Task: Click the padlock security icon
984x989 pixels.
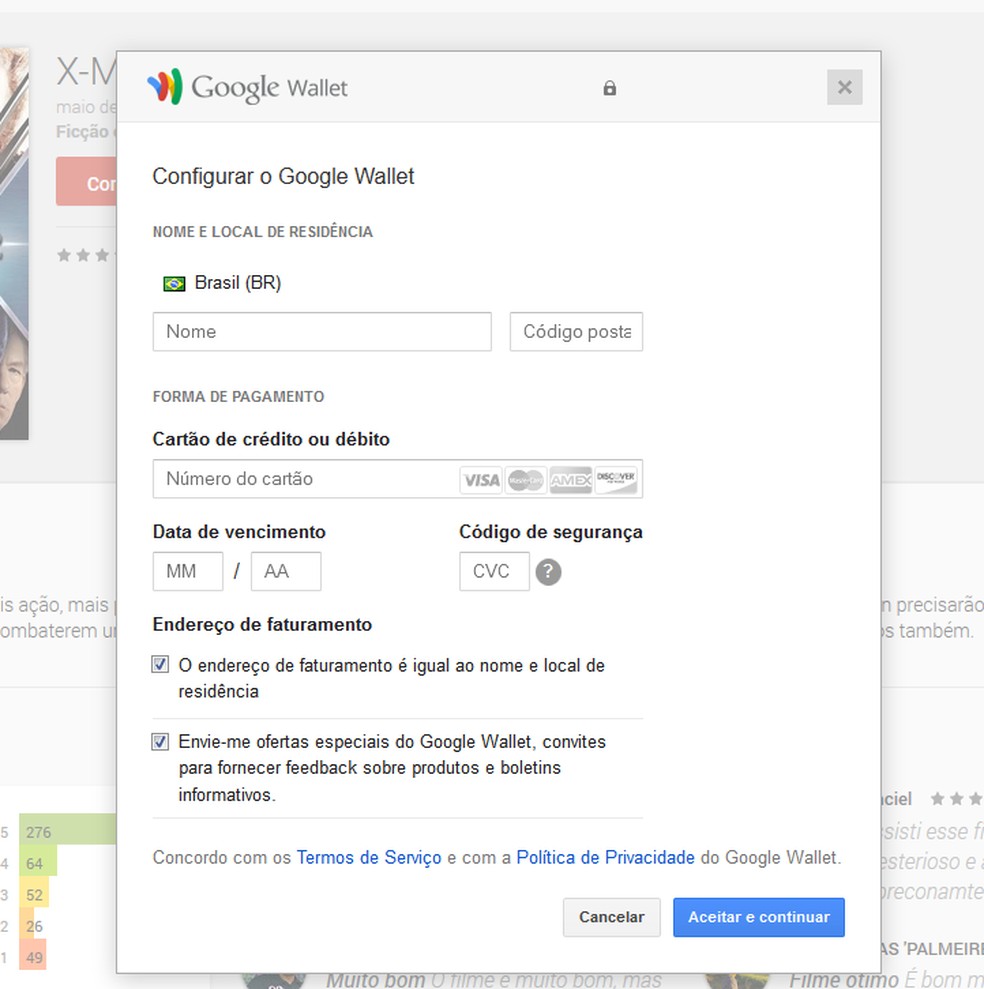Action: [609, 88]
